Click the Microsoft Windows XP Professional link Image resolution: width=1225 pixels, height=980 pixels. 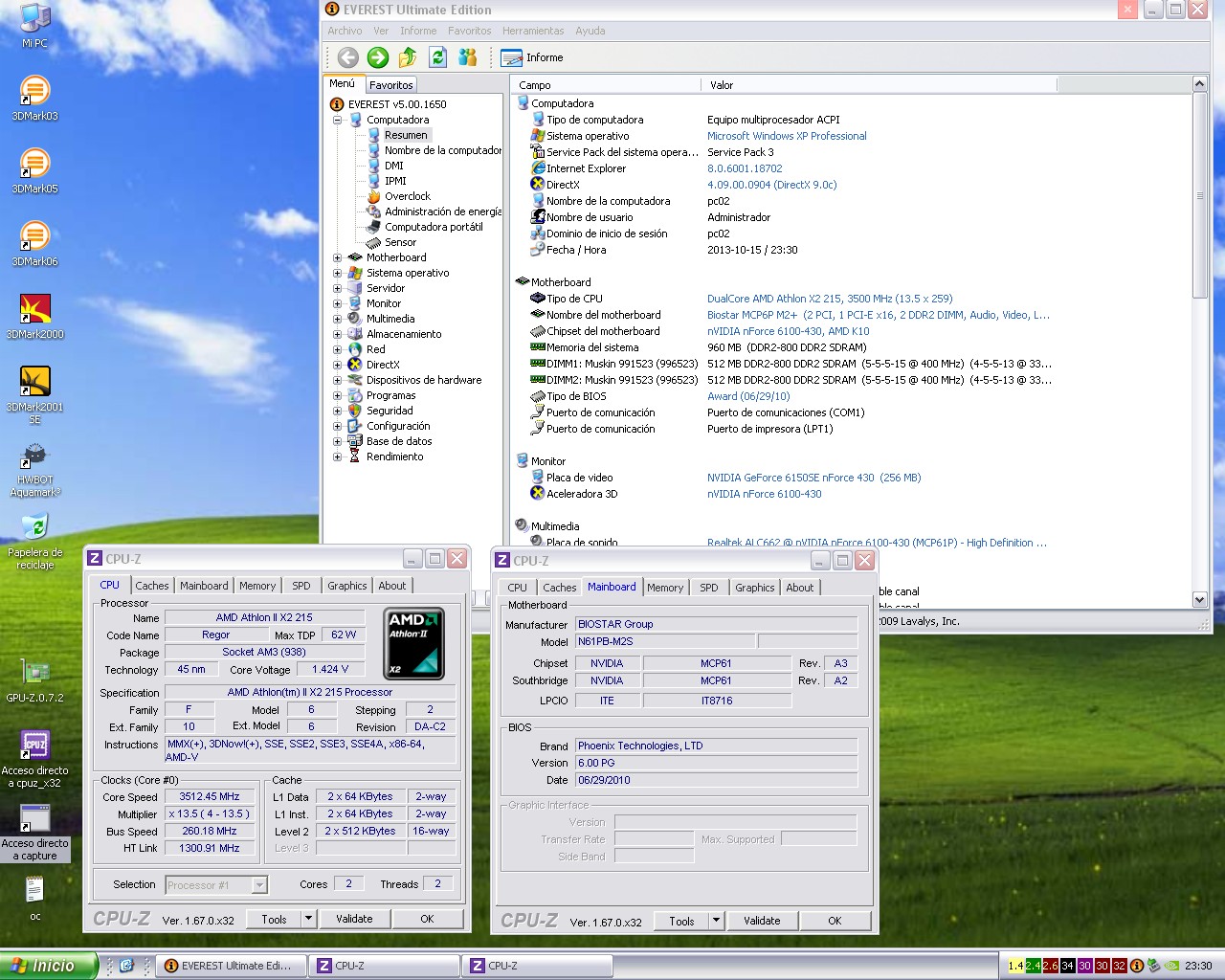[787, 136]
